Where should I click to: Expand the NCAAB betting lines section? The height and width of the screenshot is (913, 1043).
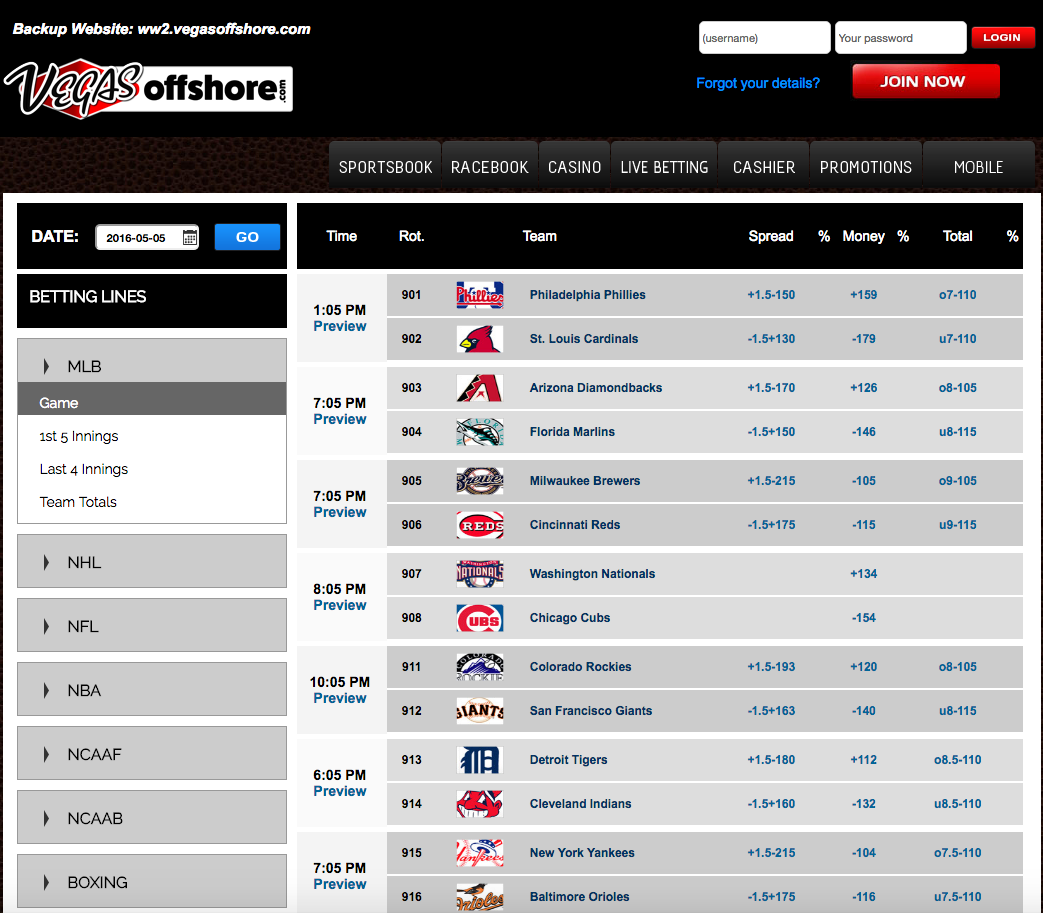coord(152,818)
